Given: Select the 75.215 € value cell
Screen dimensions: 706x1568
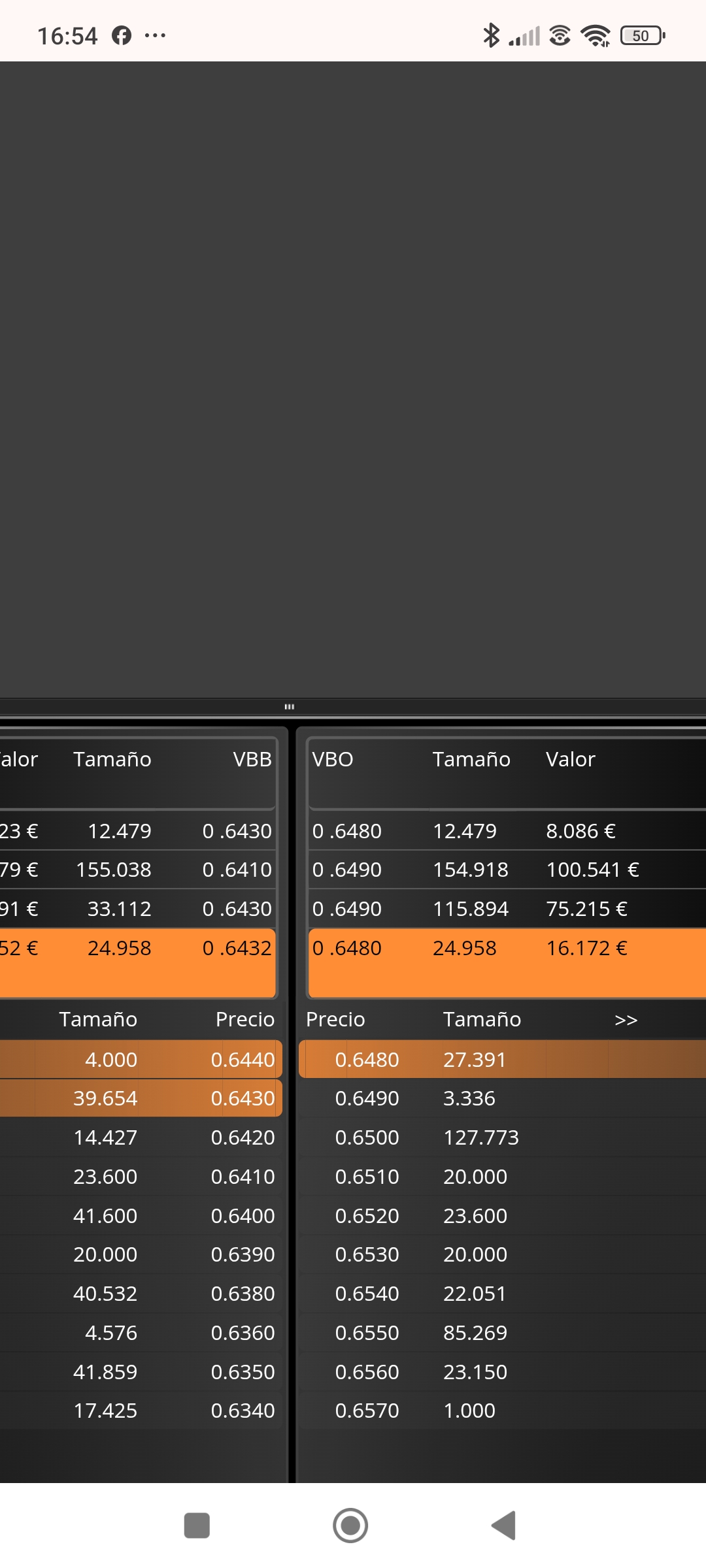Looking at the screenshot, I should point(587,909).
